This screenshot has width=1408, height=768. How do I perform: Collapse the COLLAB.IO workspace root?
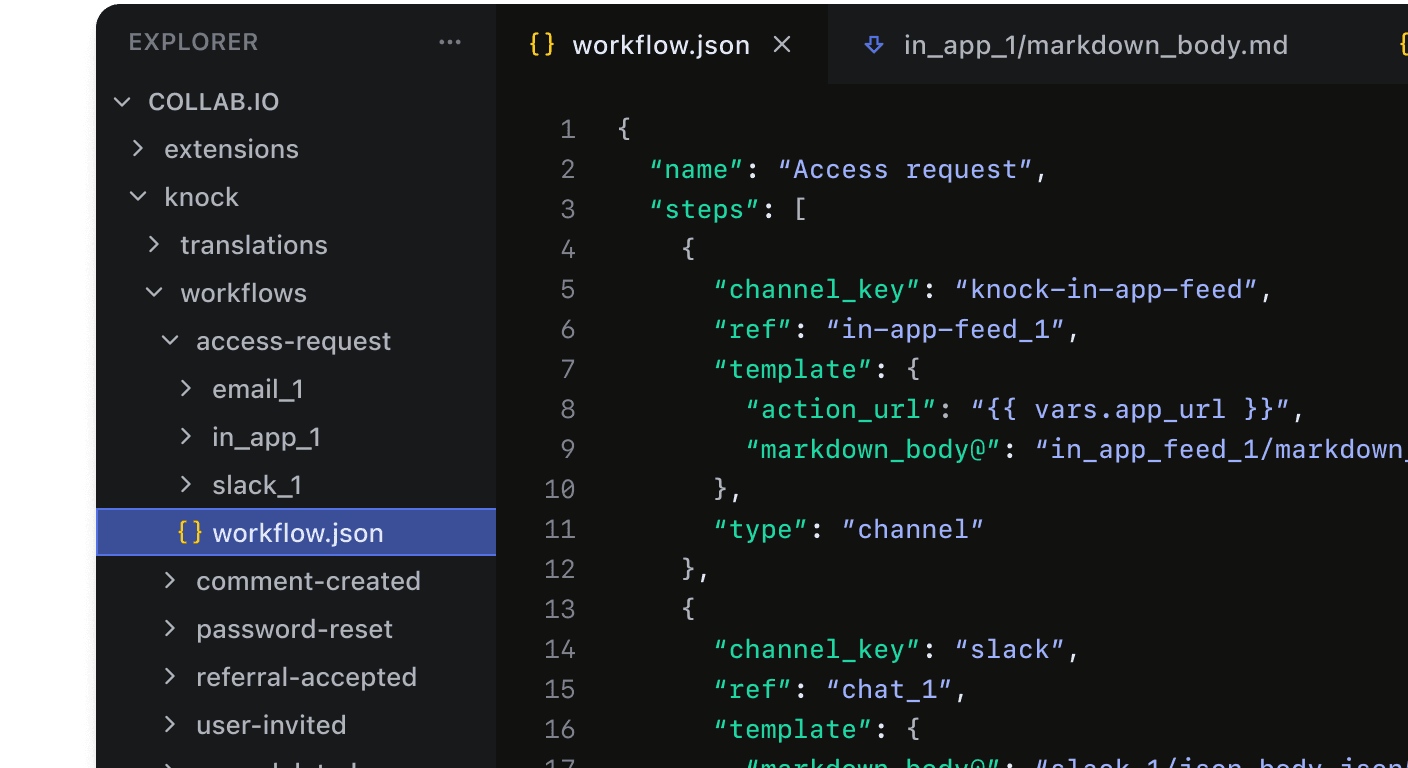[121, 101]
